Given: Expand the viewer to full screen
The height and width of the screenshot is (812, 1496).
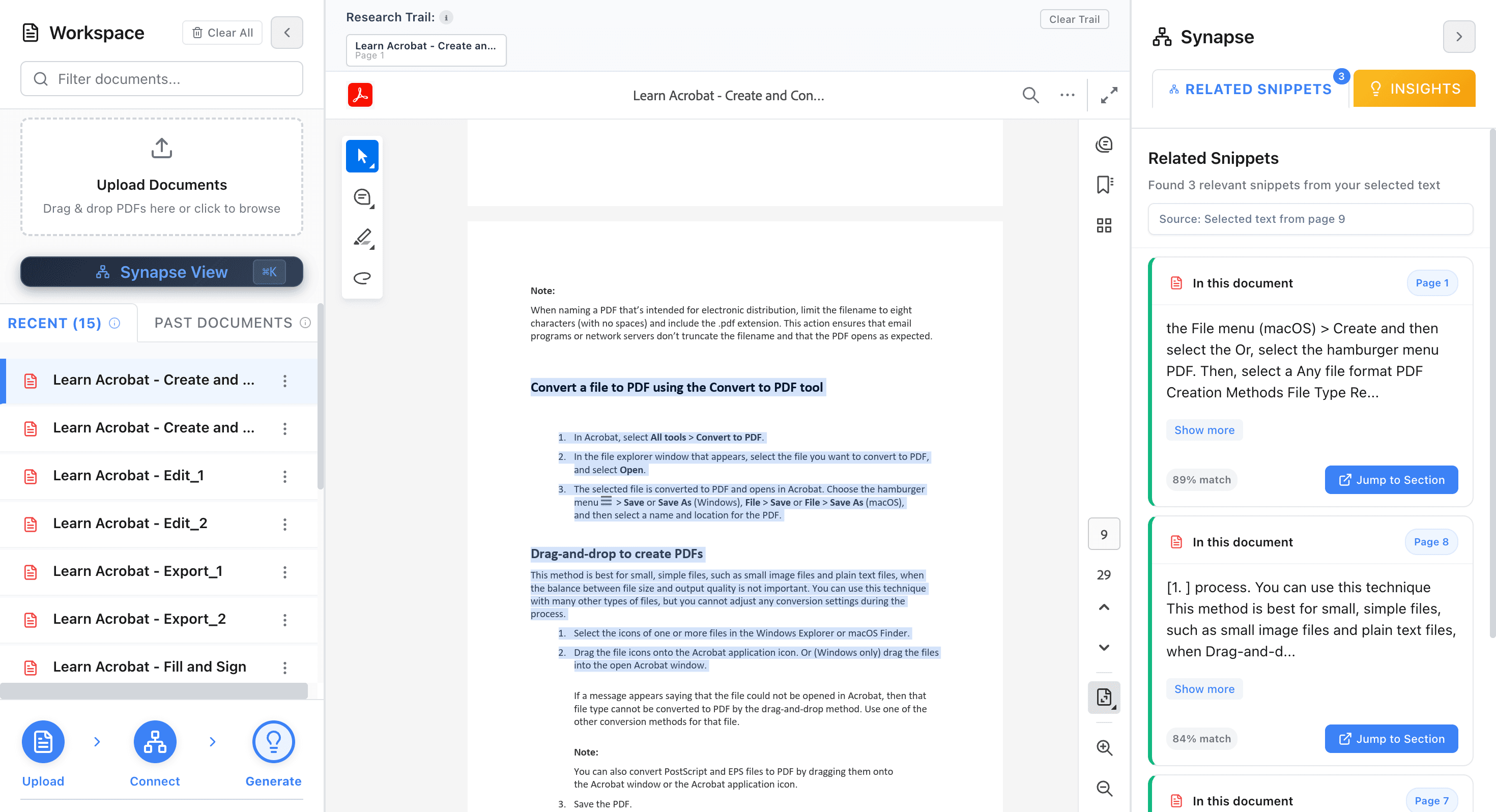Looking at the screenshot, I should click(1109, 95).
